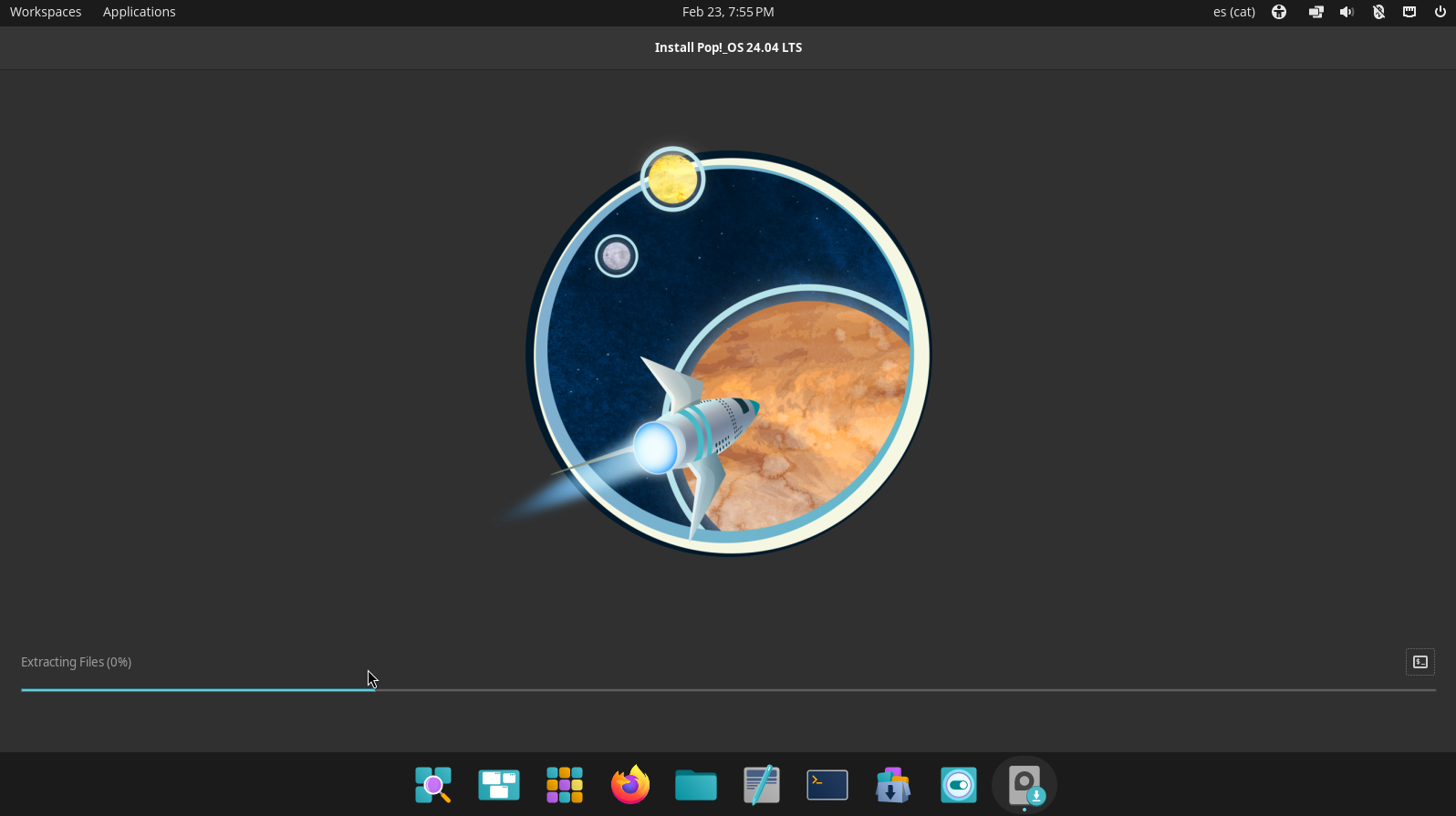Launch Firefox from the dock
Screen dimensions: 1456x816
[630, 784]
